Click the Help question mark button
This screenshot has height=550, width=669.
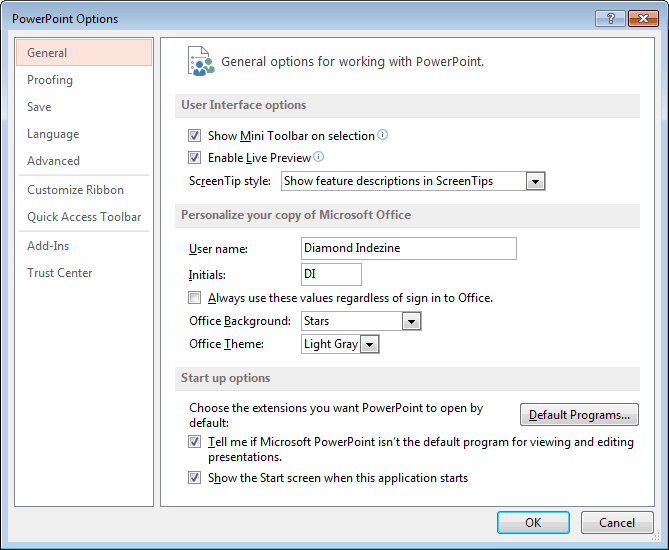(x=609, y=18)
